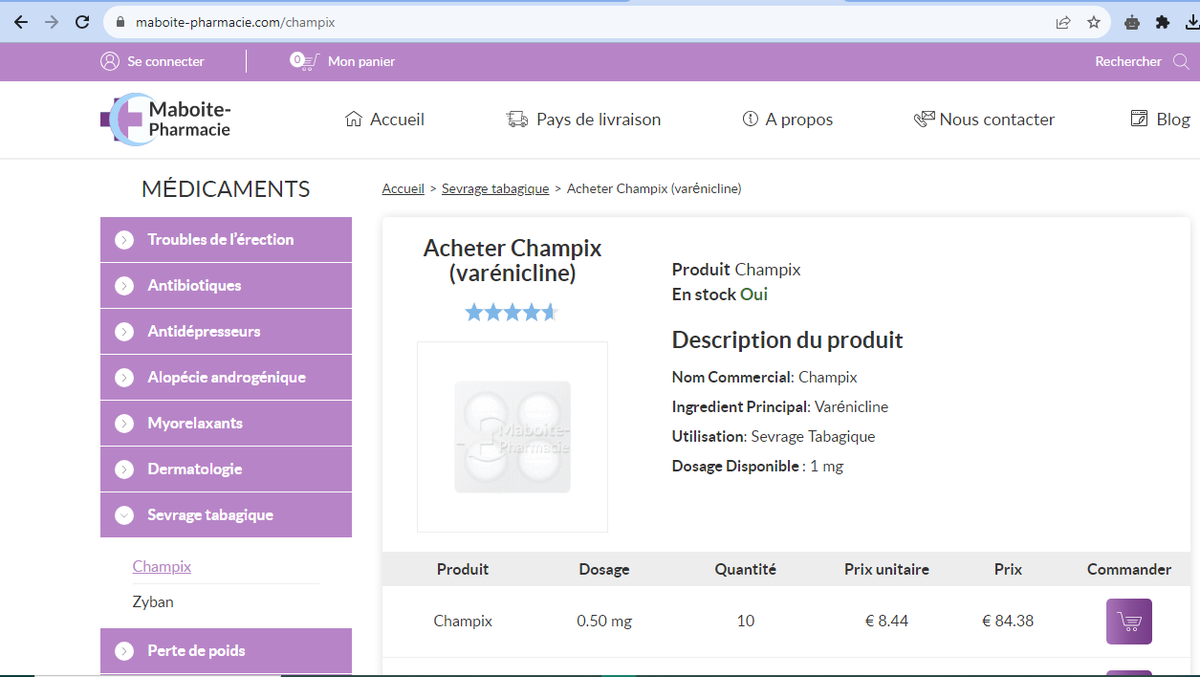Open the Nous contacter menu item
Screen dimensions: 1200x677
(x=984, y=119)
